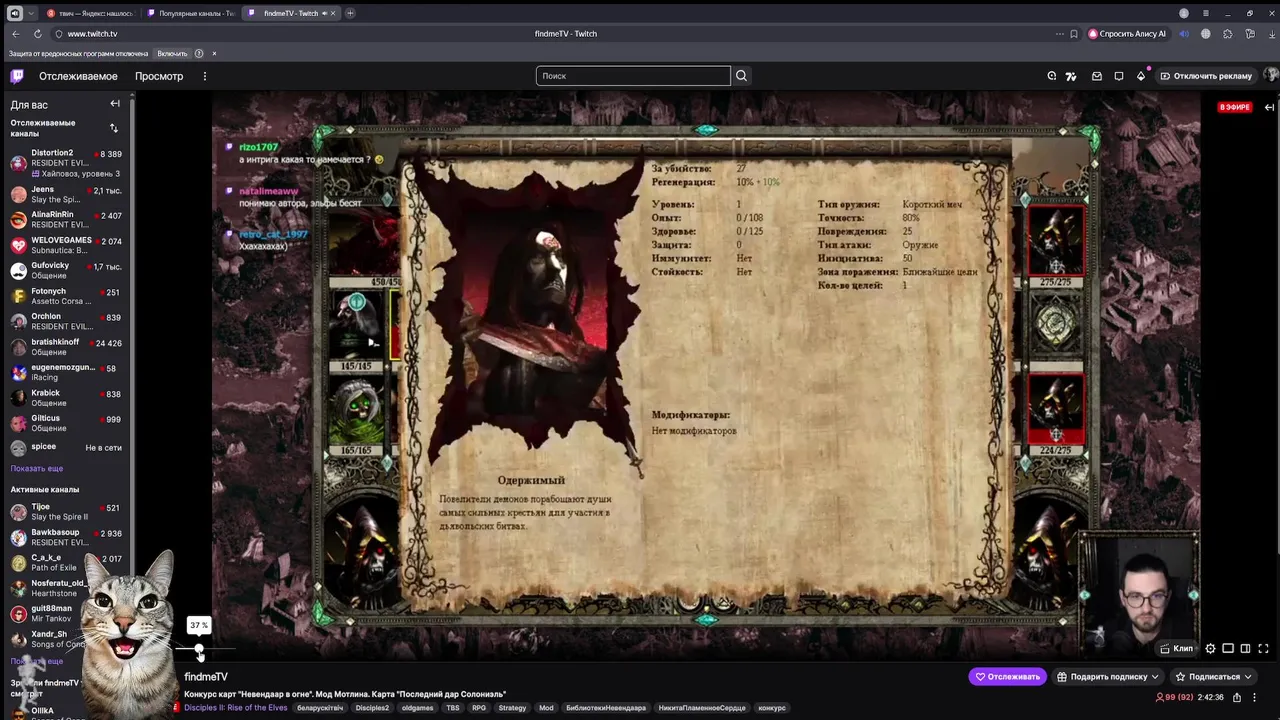The height and width of the screenshot is (720, 1280).
Task: Open 'Disciples II: Rise of the Elves' category link
Action: tap(236, 708)
